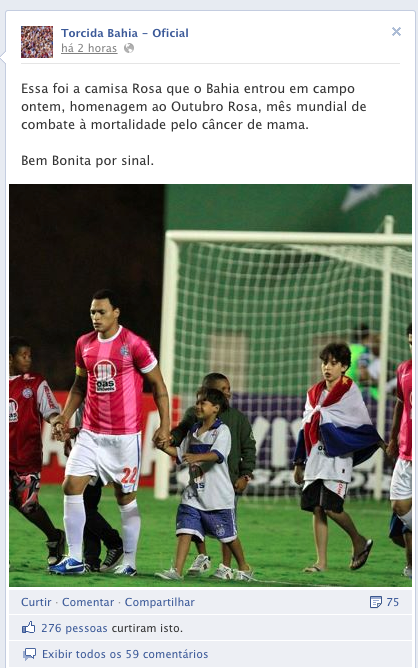Click the post text about Outubro Rosa

[x=194, y=107]
